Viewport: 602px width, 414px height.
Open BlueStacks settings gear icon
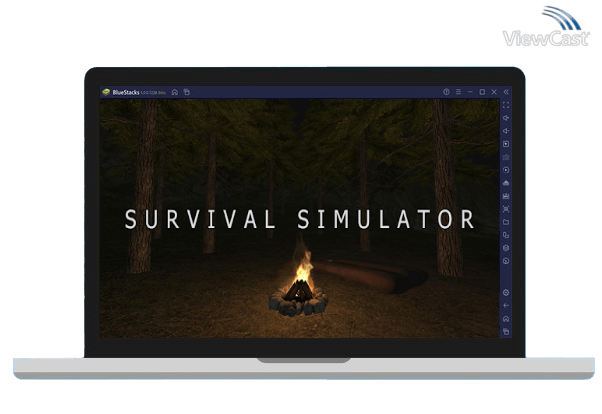point(506,293)
